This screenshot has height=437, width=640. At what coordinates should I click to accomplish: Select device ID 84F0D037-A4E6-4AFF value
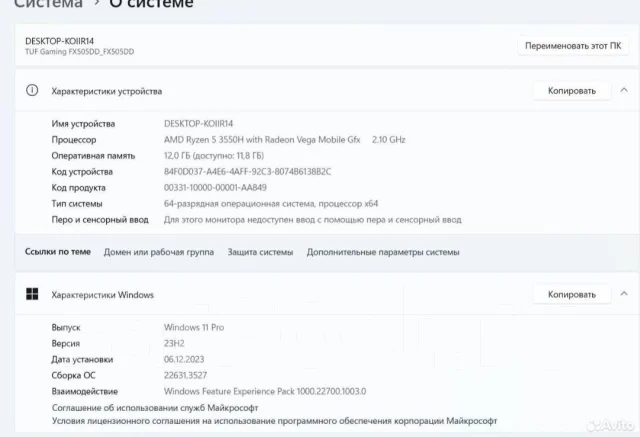(247, 172)
